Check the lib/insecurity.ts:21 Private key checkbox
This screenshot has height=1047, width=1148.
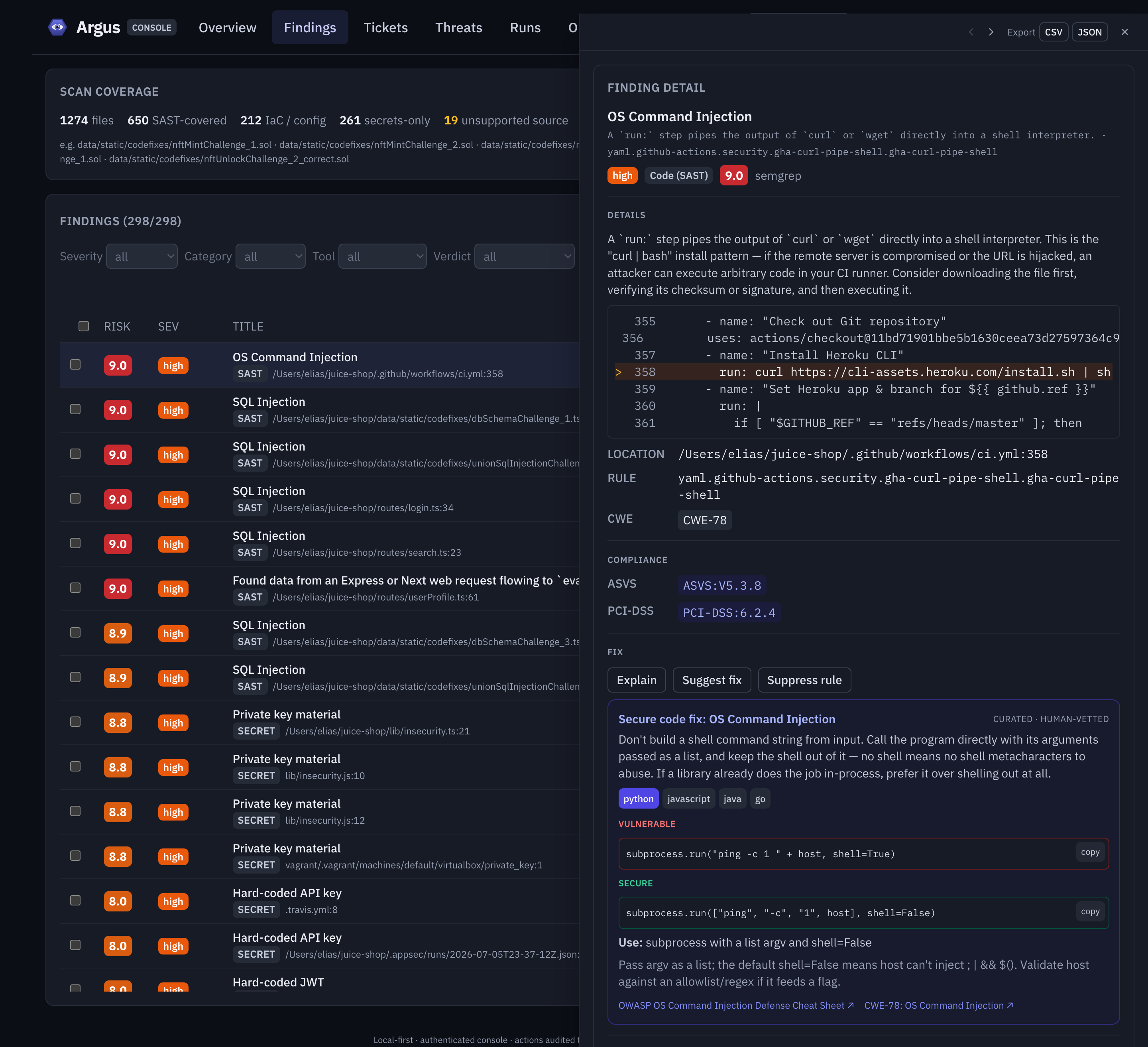(75, 722)
